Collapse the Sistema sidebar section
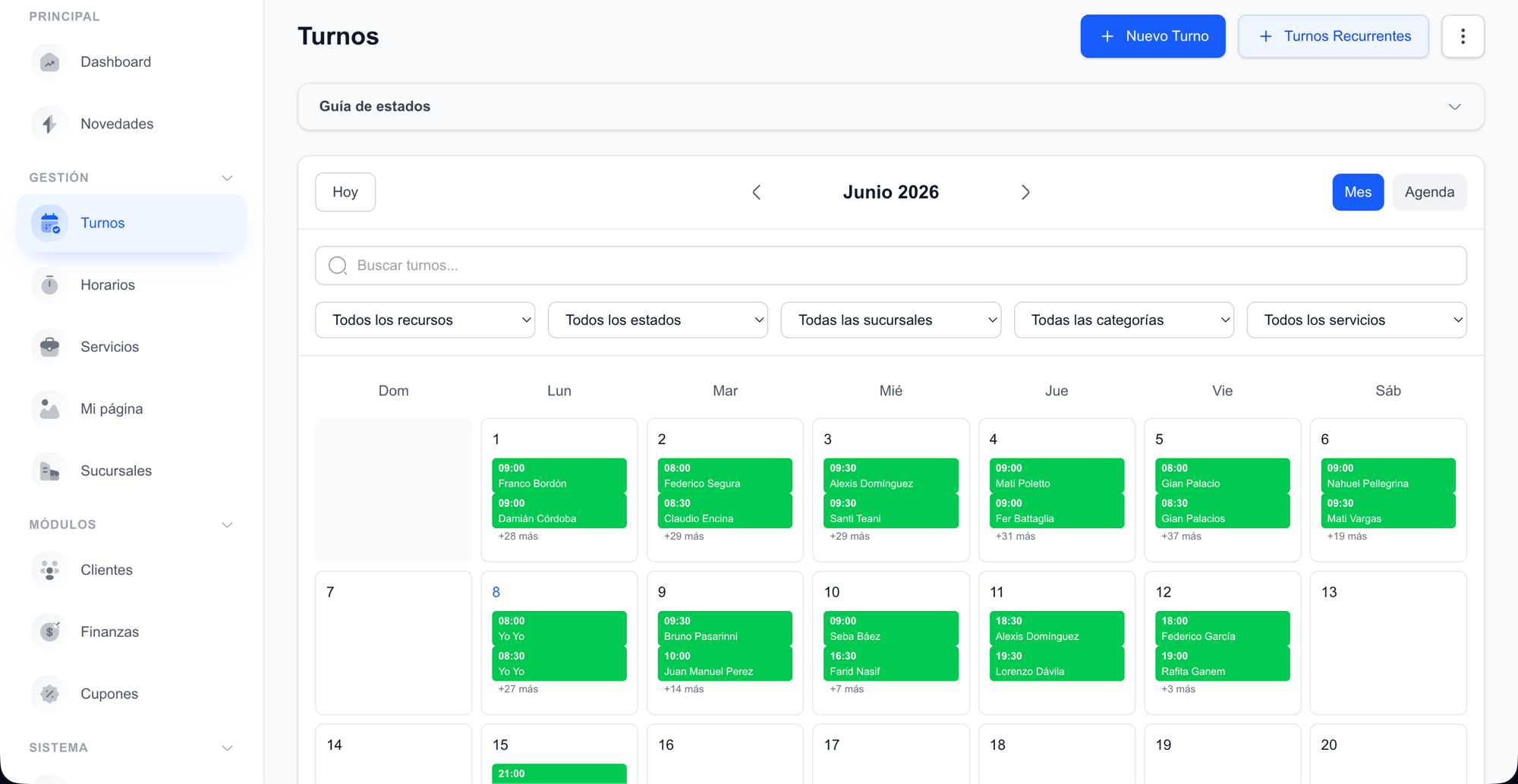This screenshot has width=1518, height=784. [227, 748]
